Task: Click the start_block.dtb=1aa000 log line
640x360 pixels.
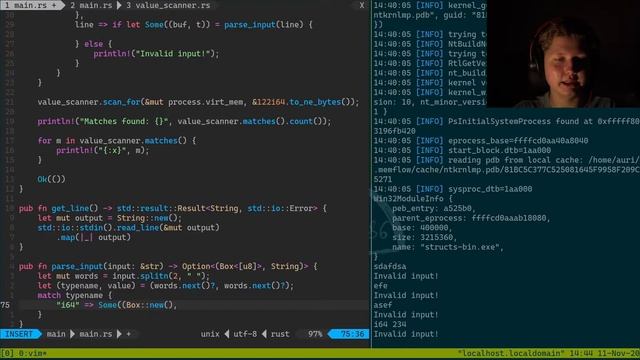Action: 462,150
